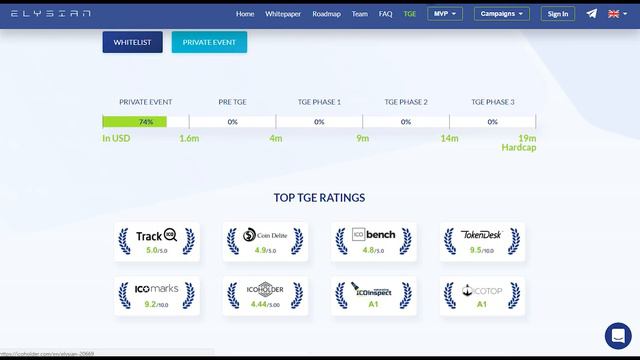This screenshot has height=360, width=640.
Task: Click the '19m Hardcap' label
Action: tap(519, 143)
